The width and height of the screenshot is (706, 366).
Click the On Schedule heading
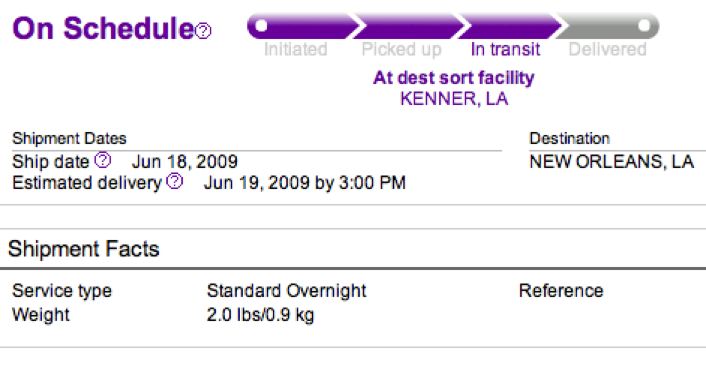point(103,28)
